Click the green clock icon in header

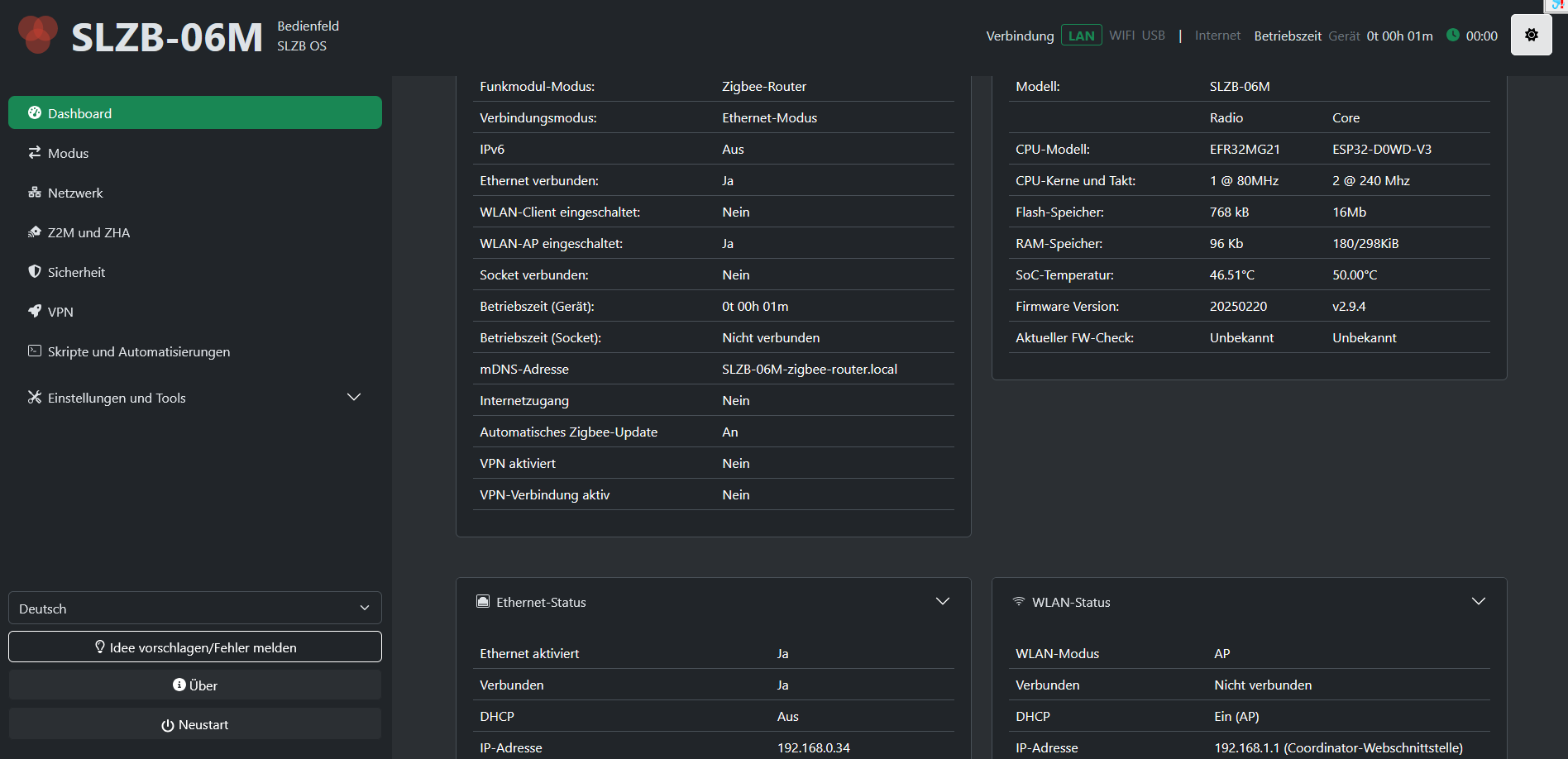1452,35
